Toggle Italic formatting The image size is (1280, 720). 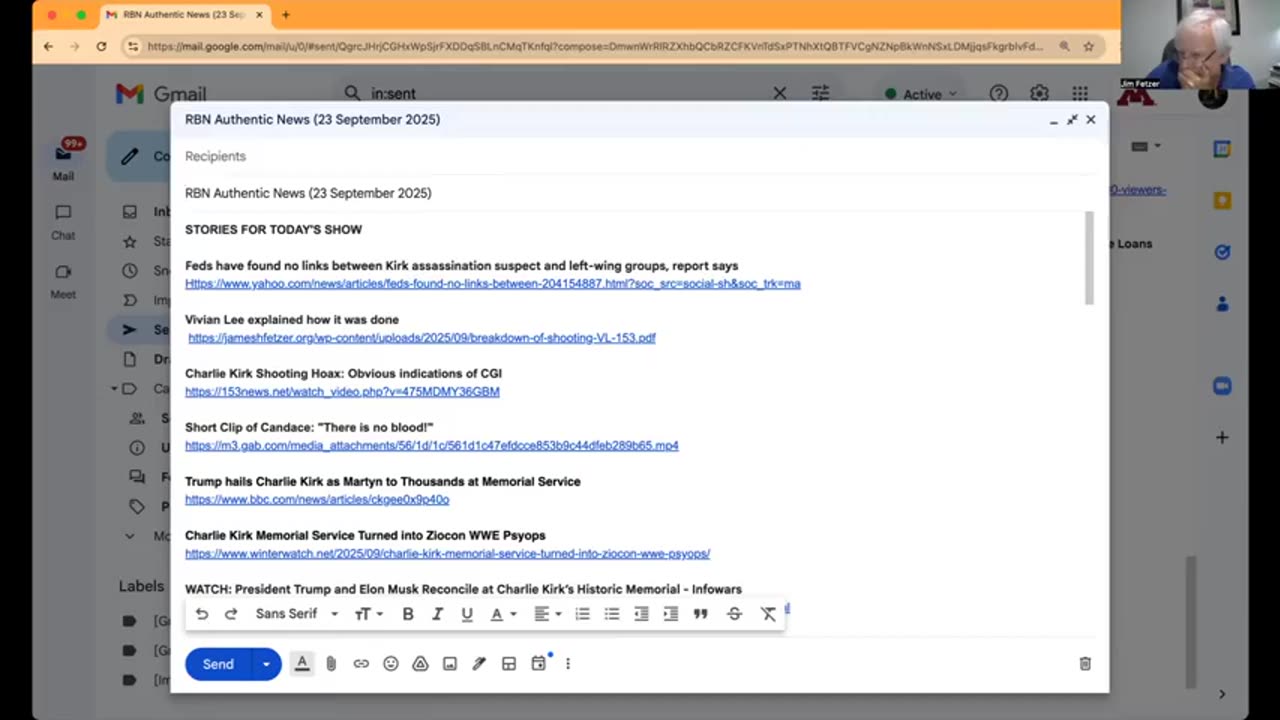[437, 614]
